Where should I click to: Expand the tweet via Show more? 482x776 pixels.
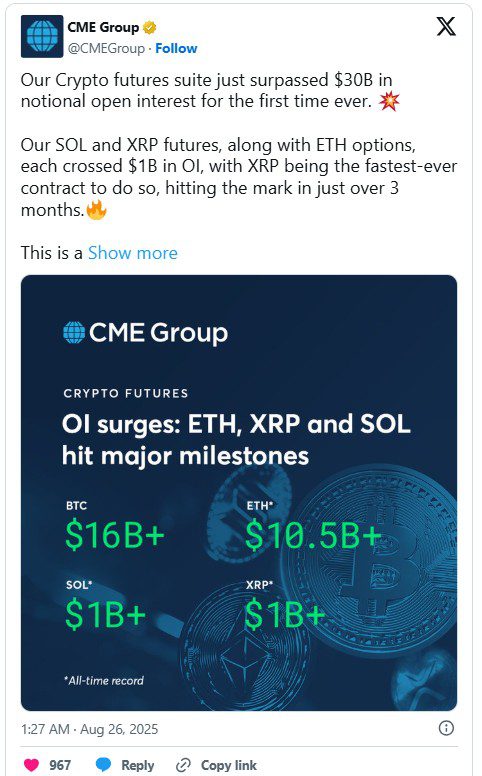tap(133, 253)
